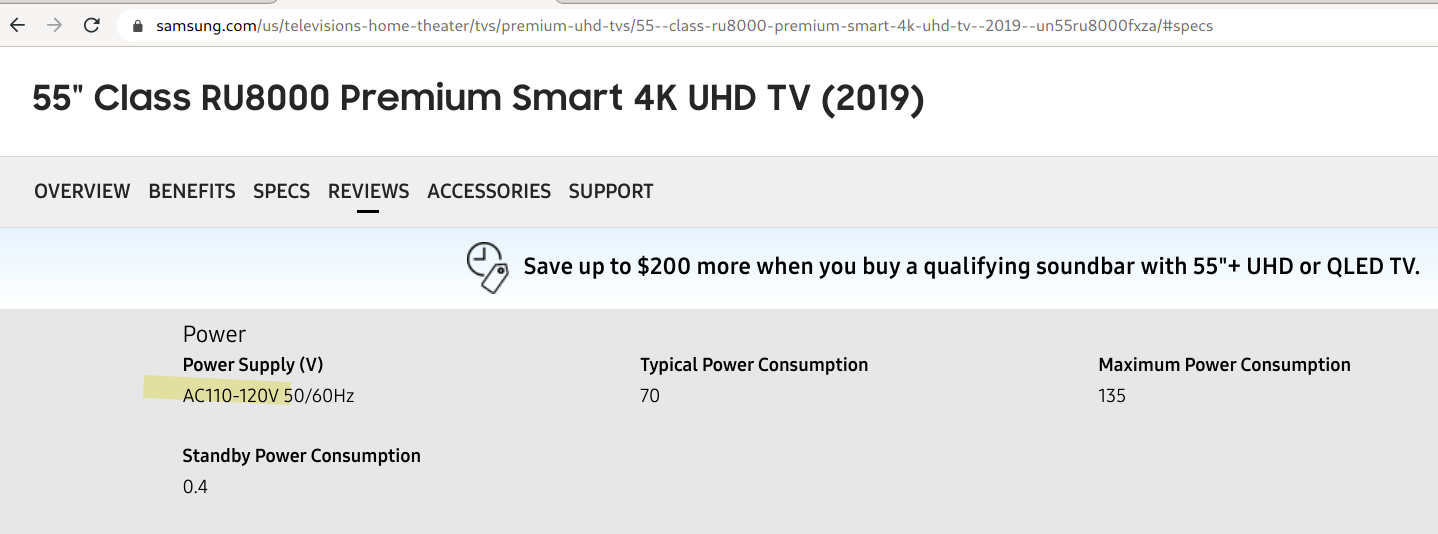Image resolution: width=1438 pixels, height=534 pixels.
Task: Reload the page with the refresh icon
Action: pyautogui.click(x=91, y=25)
